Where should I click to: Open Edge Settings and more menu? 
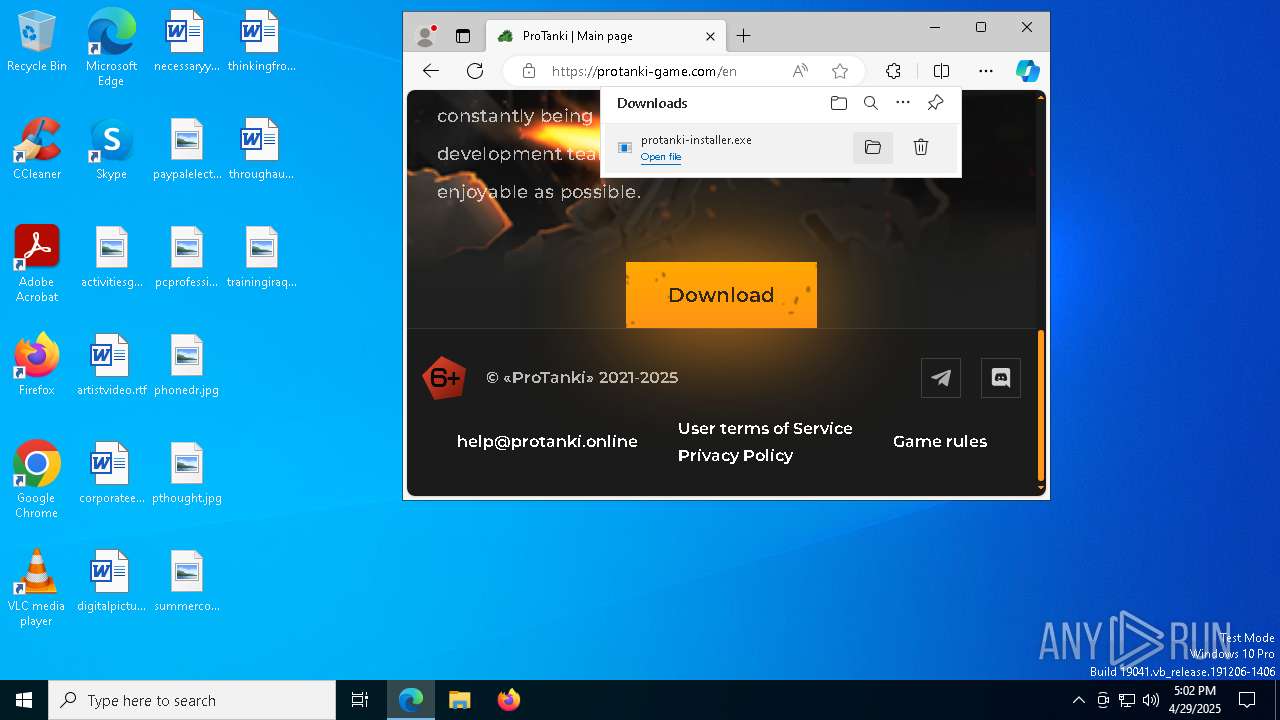986,71
